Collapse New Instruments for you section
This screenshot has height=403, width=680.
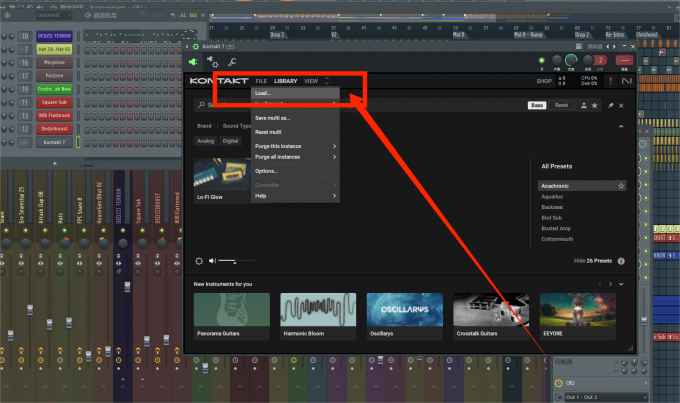[621, 284]
